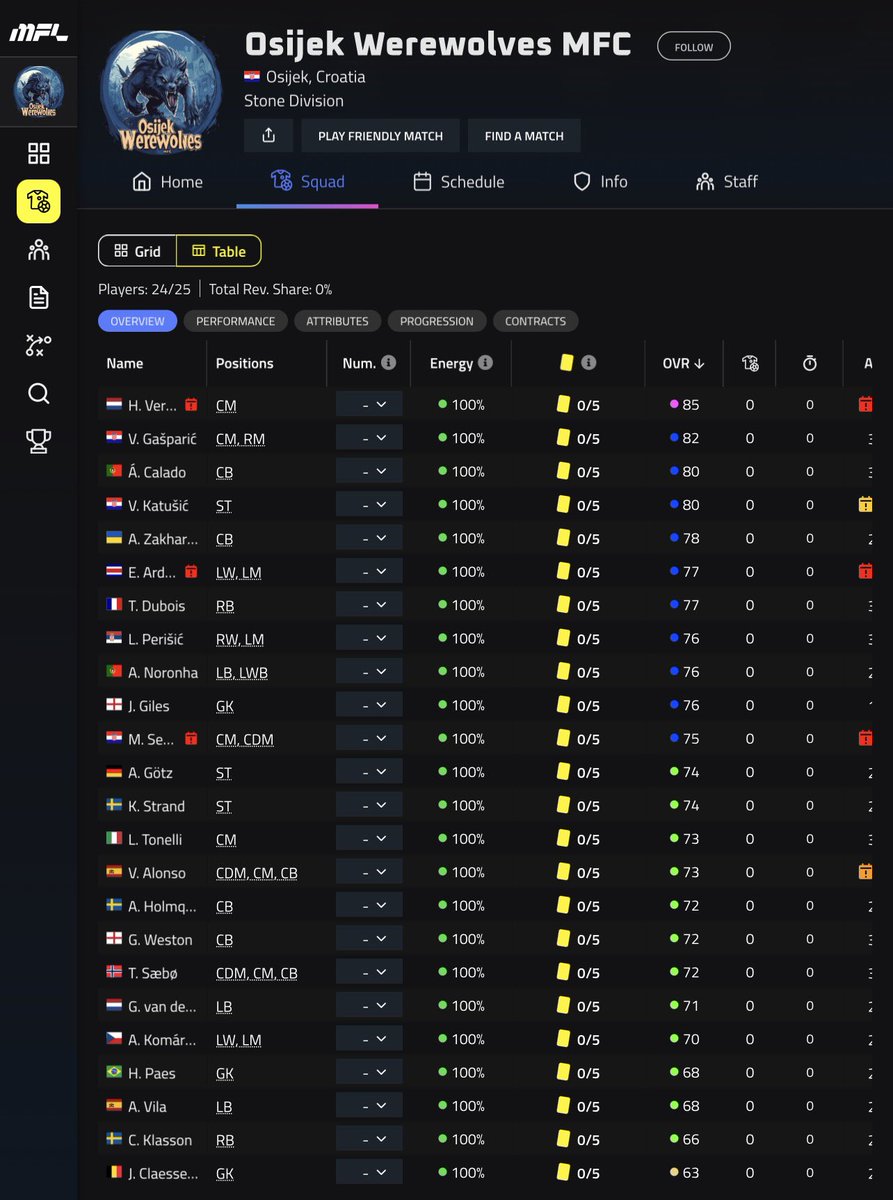Click the Energy column info icon
Image resolution: width=893 pixels, height=1200 pixels.
coord(485,363)
